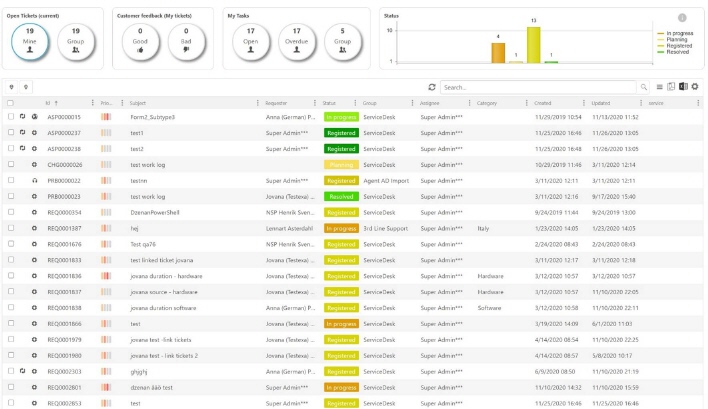The image size is (708, 409).
Task: Click second pin filter icon above table
Action: pyautogui.click(x=26, y=87)
